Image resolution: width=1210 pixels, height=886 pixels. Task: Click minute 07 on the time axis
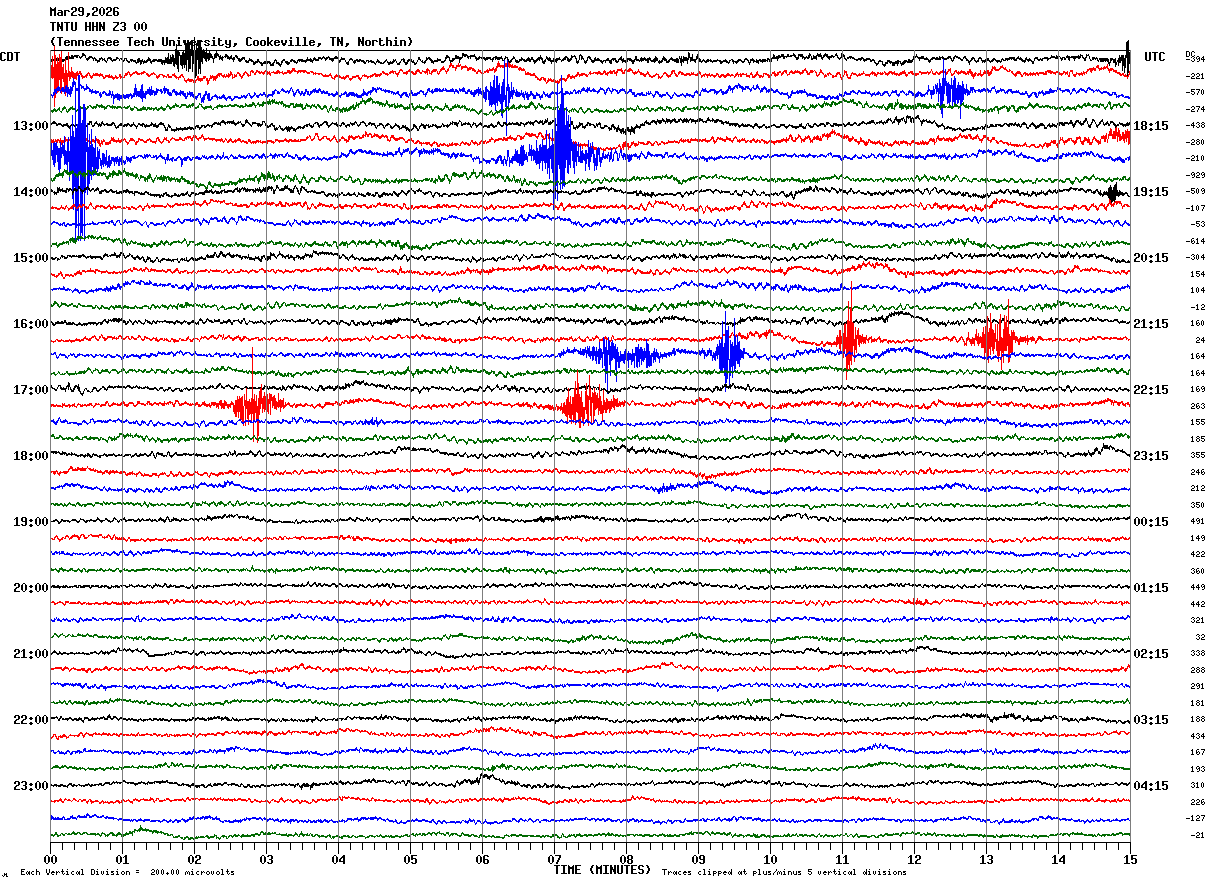point(554,859)
